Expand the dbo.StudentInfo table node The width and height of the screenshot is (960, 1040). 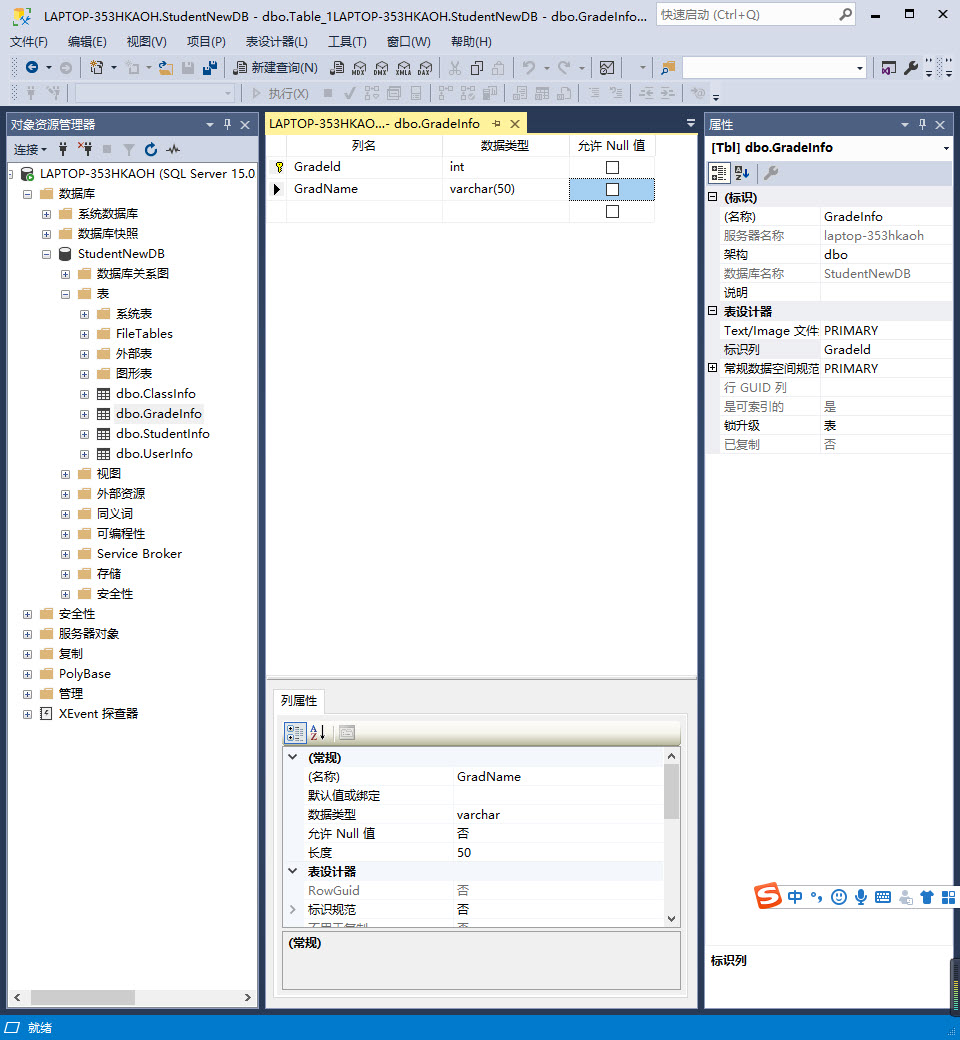[x=85, y=433]
